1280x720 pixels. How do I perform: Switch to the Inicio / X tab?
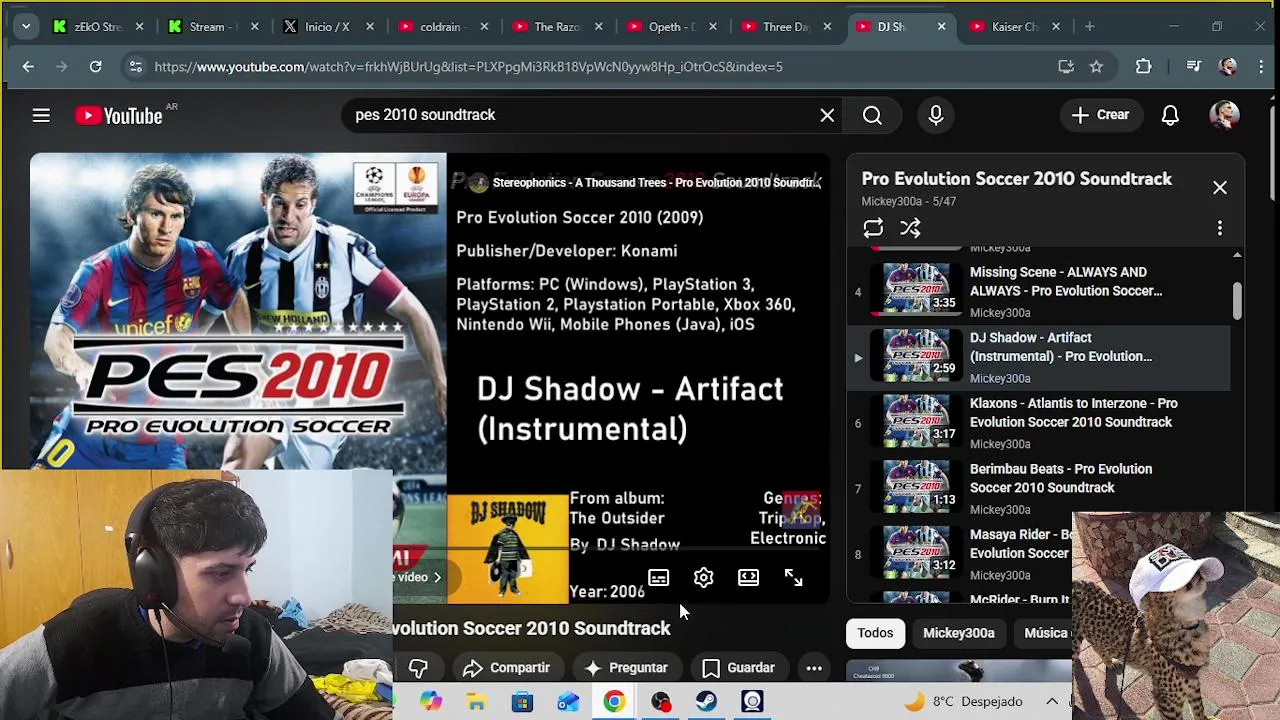tap(326, 27)
